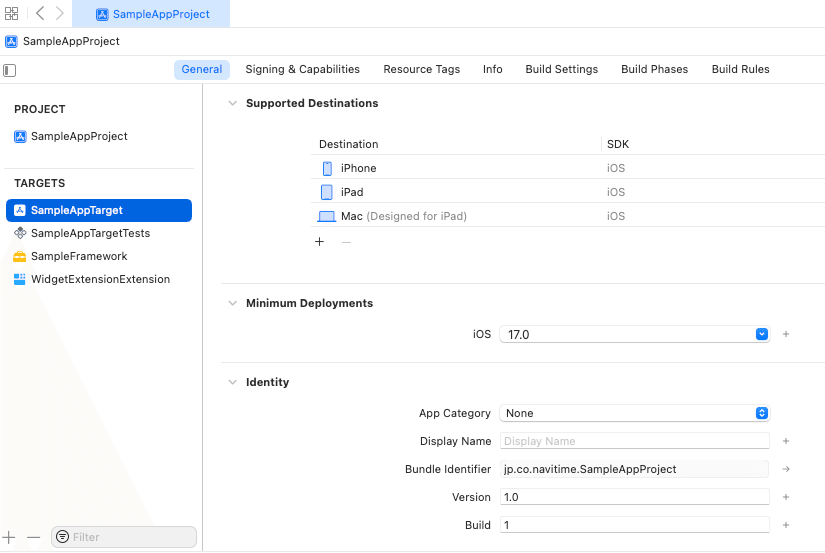Click the Display Name field

pyautogui.click(x=635, y=441)
